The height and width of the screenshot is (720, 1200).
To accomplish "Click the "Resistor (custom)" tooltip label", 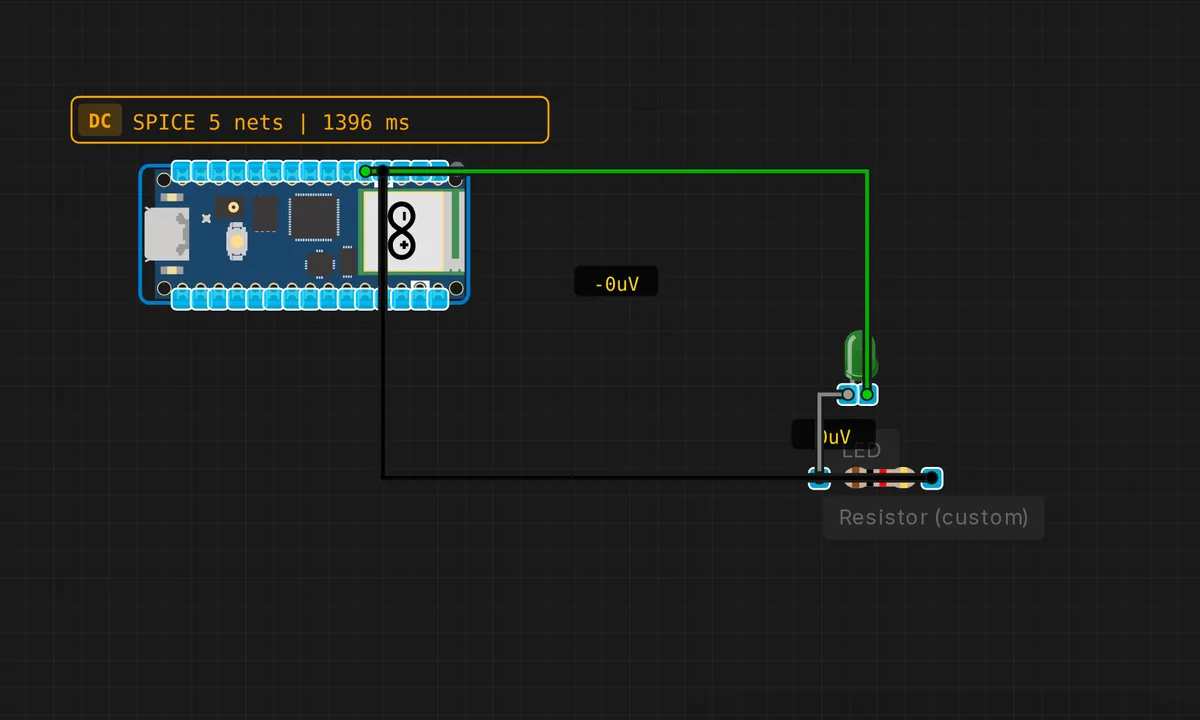I will 933,517.
